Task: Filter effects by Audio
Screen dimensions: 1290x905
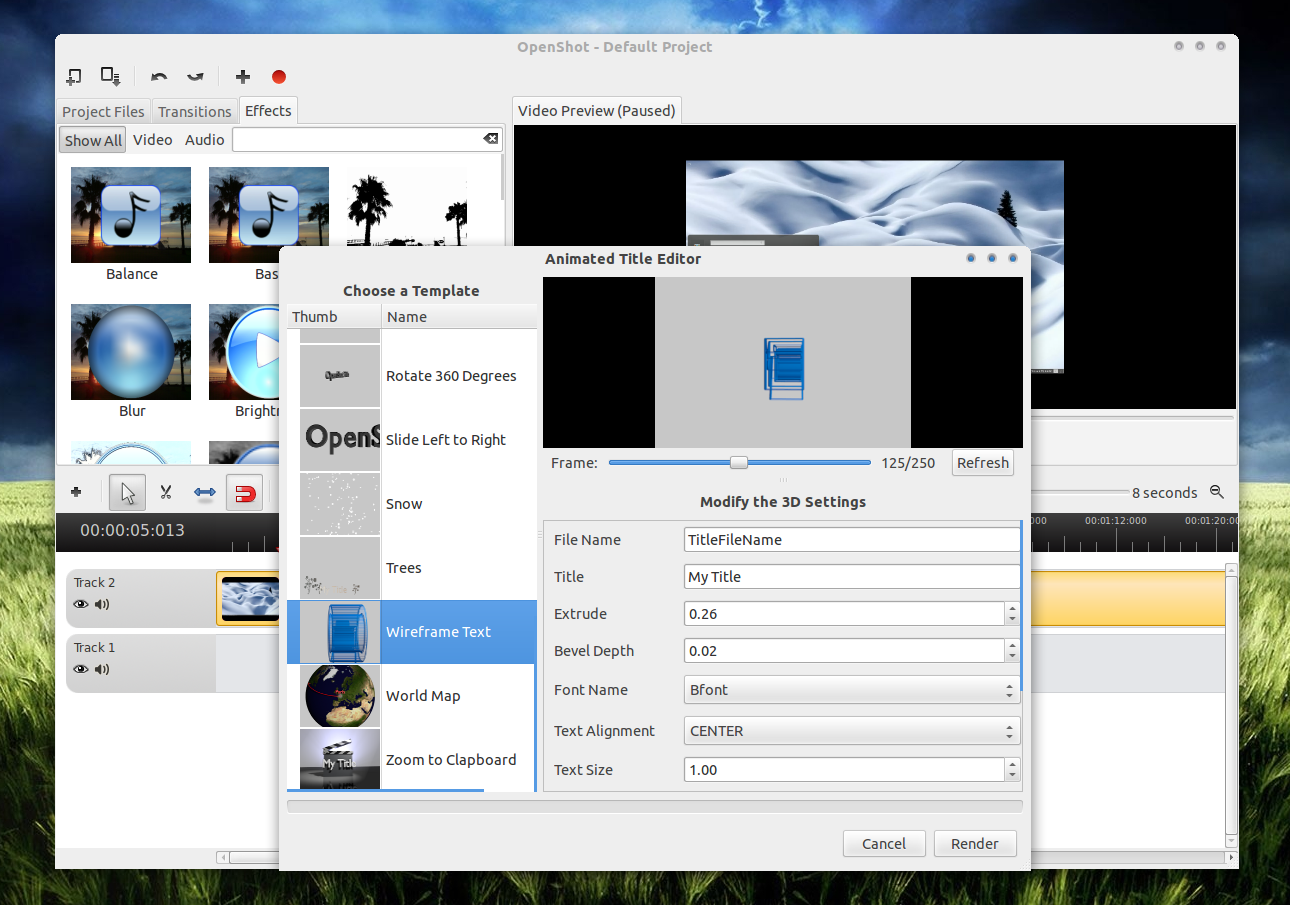Action: coord(205,140)
